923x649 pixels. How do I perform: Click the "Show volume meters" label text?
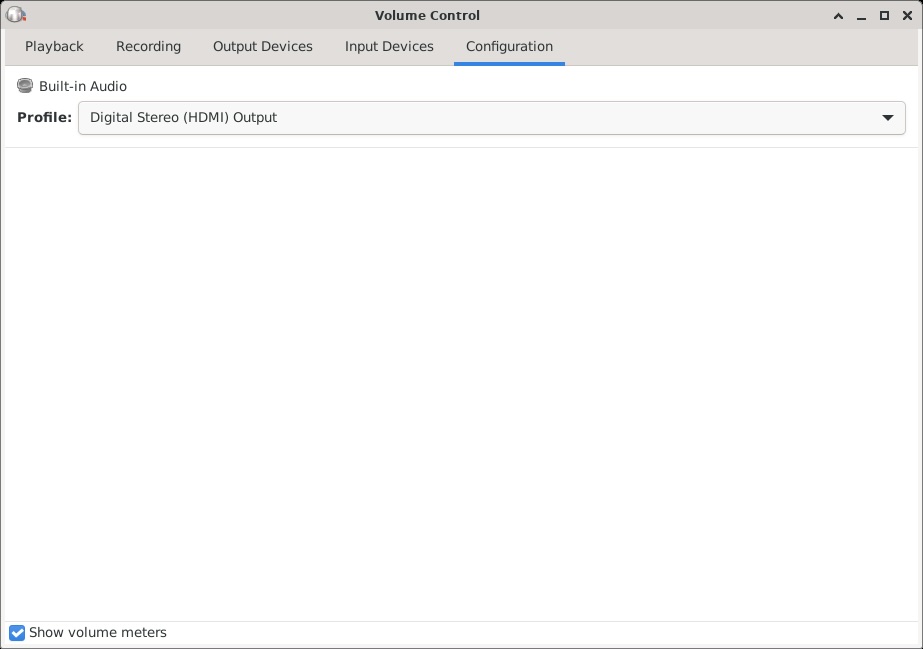click(98, 633)
